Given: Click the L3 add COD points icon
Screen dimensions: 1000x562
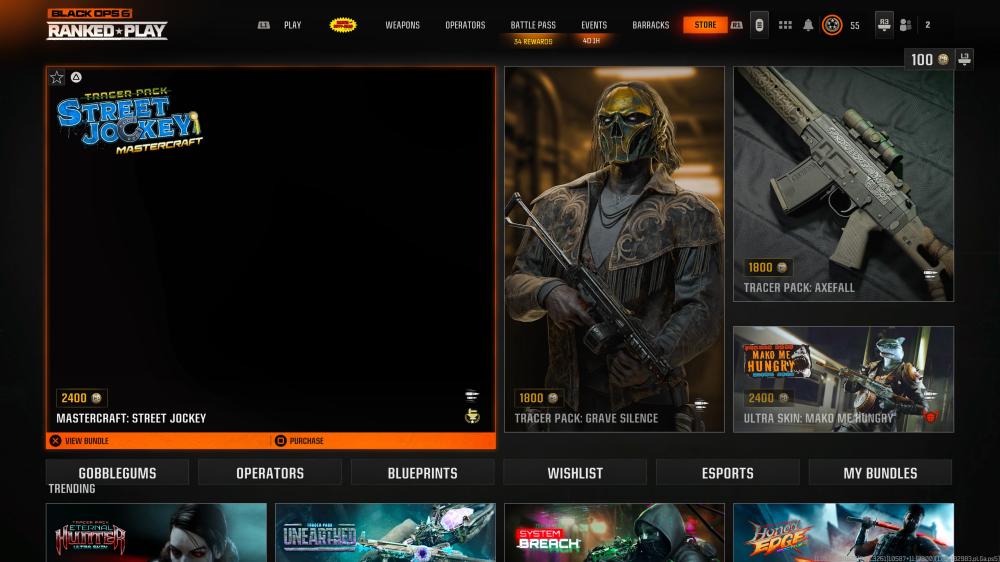Looking at the screenshot, I should 964,59.
